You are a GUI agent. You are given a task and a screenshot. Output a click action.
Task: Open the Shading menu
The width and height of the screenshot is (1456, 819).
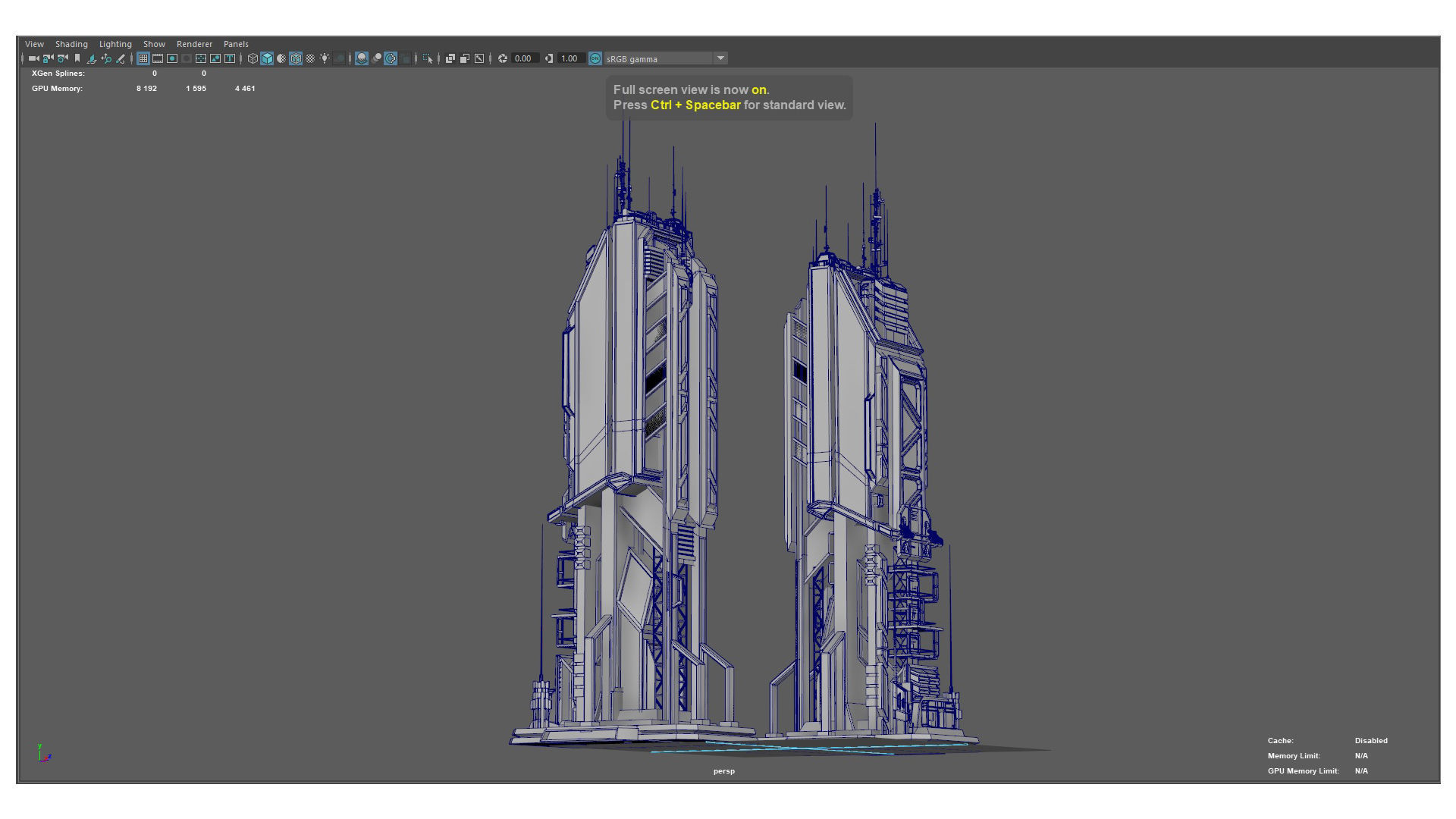(x=71, y=44)
